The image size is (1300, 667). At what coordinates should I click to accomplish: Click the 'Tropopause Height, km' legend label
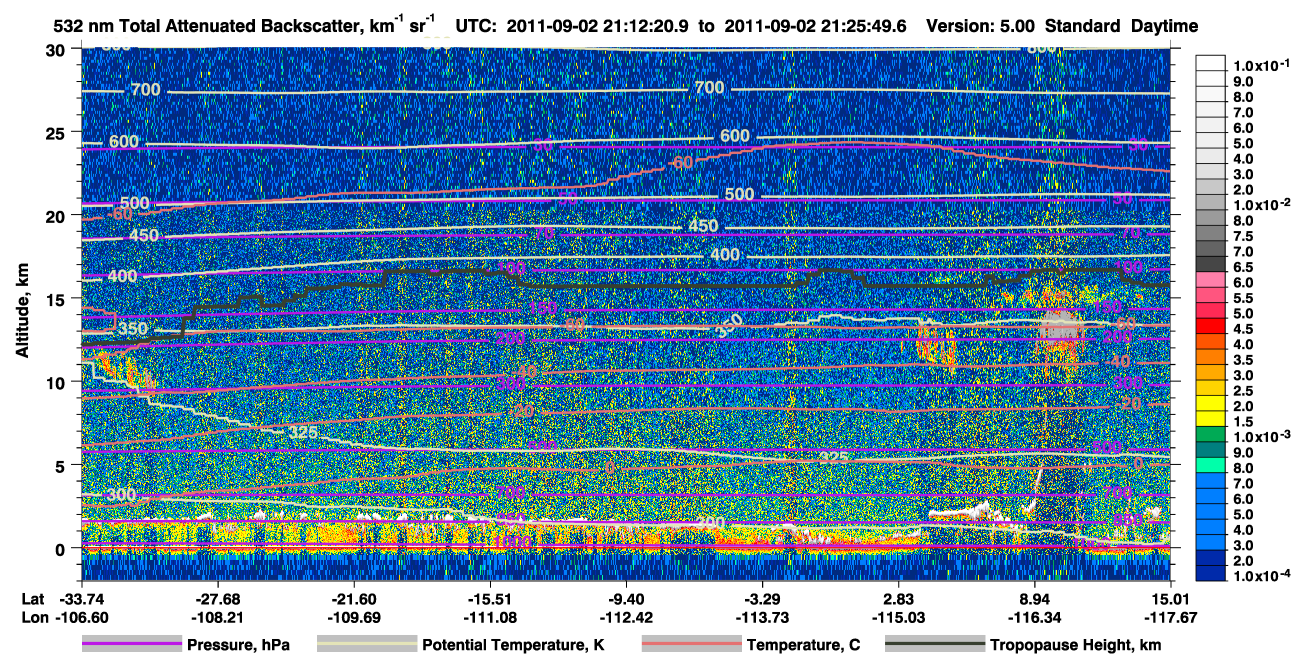click(1076, 645)
